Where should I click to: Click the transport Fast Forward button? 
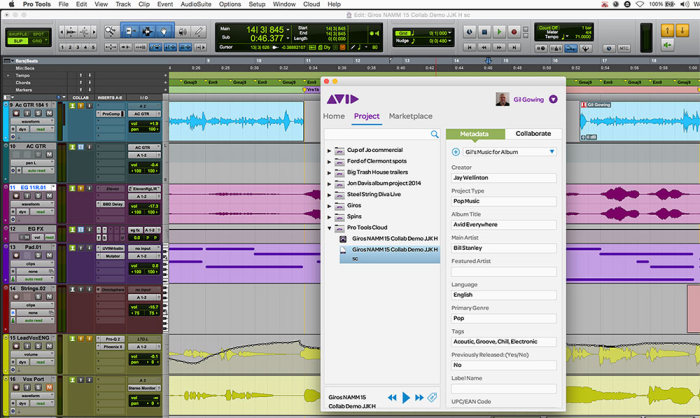click(499, 47)
